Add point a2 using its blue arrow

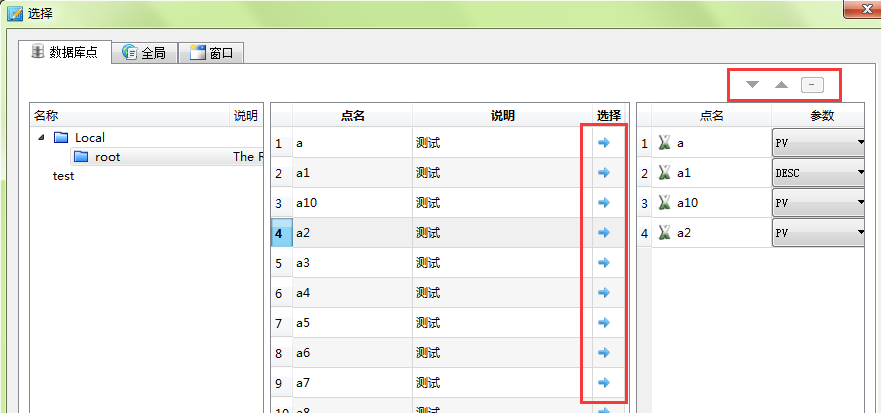pos(604,232)
